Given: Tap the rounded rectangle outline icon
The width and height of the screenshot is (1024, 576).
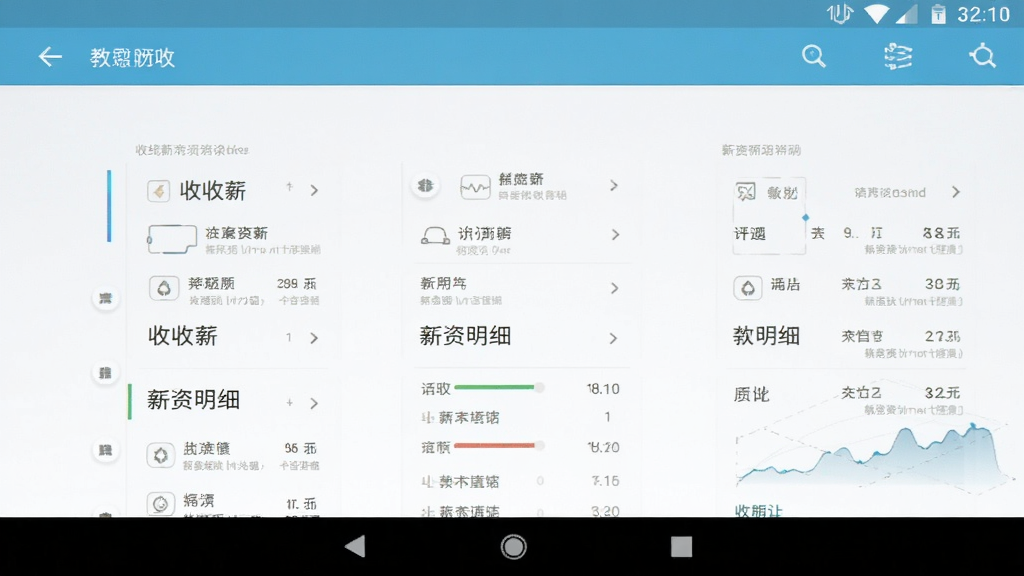Looking at the screenshot, I should [x=172, y=239].
